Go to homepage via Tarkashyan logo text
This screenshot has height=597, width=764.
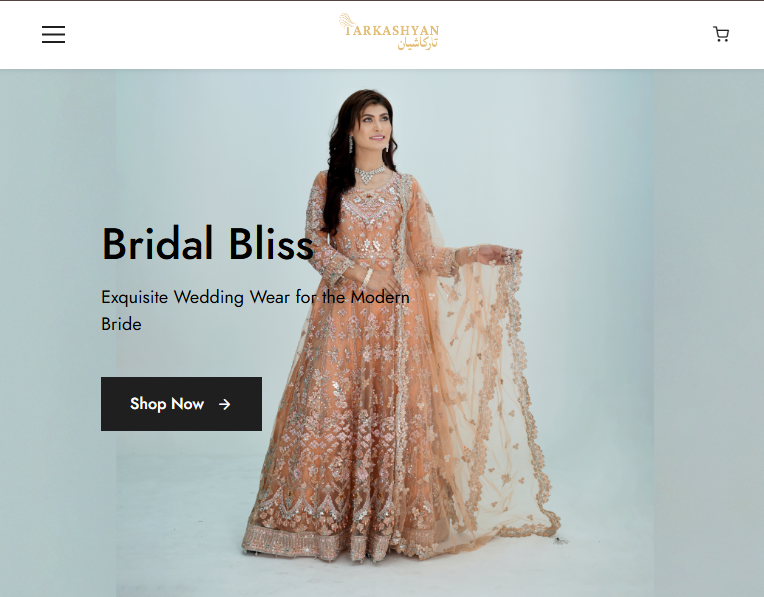[392, 31]
